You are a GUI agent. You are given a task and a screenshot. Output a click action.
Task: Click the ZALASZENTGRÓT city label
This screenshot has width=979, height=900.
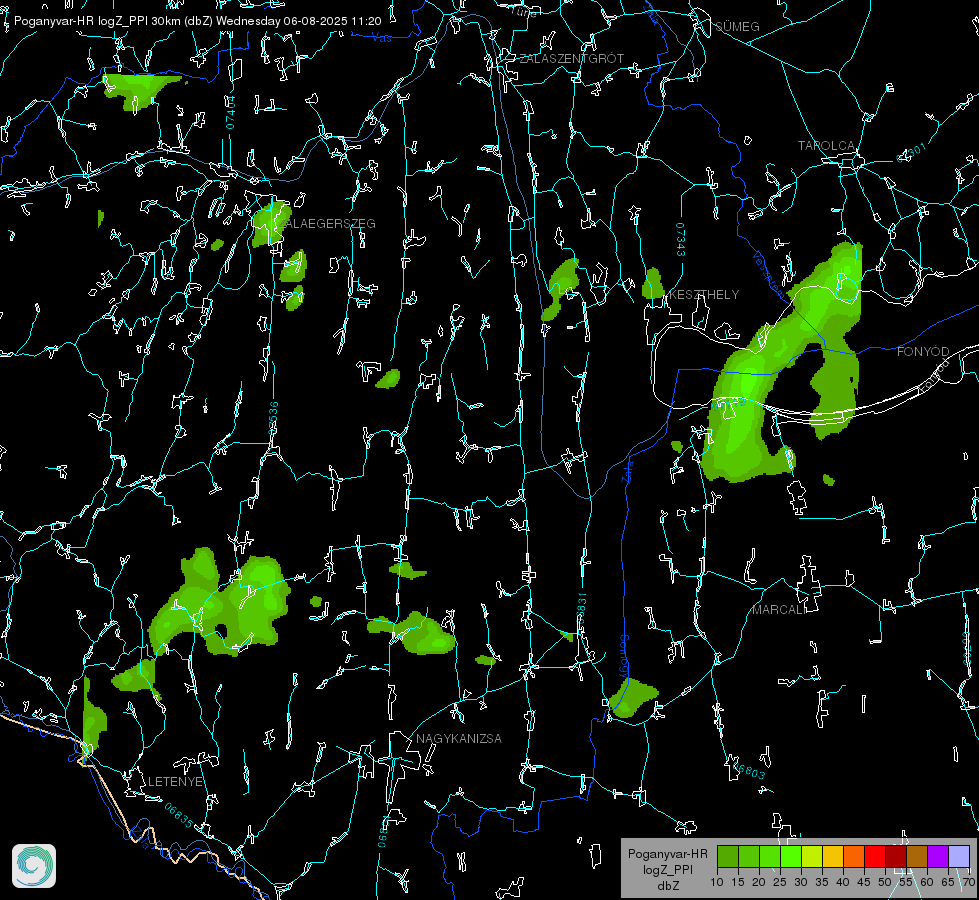(571, 59)
